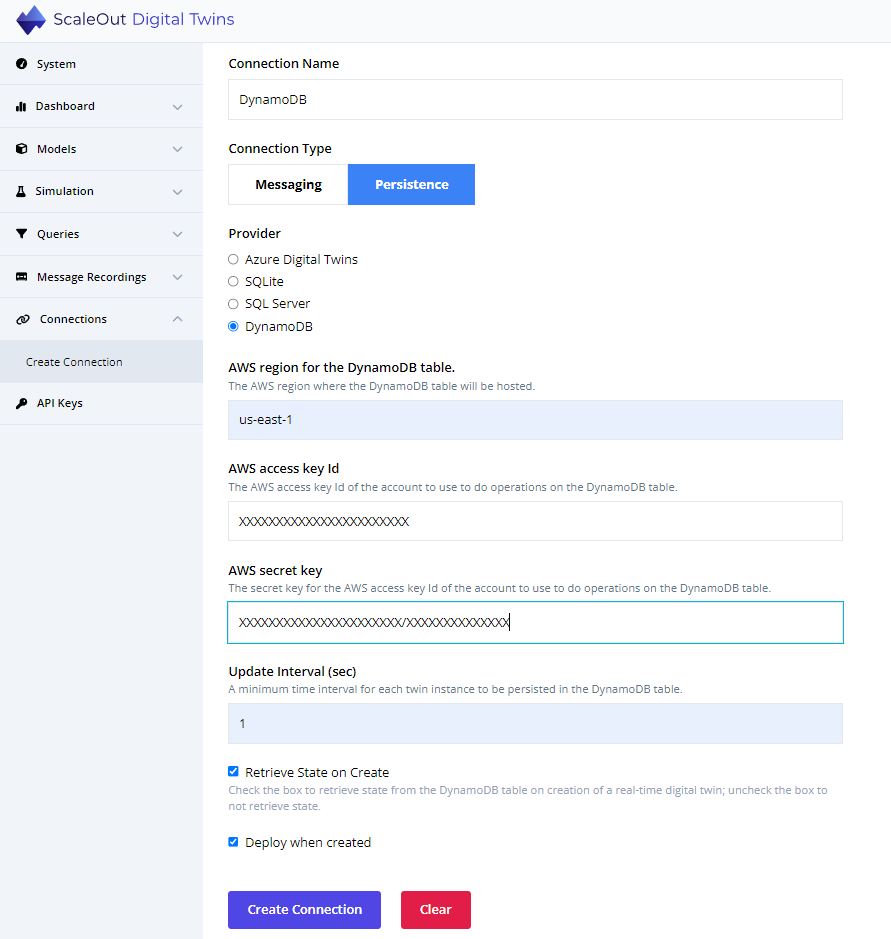
Task: Select the Create Connection submenu item
Action: [101, 362]
